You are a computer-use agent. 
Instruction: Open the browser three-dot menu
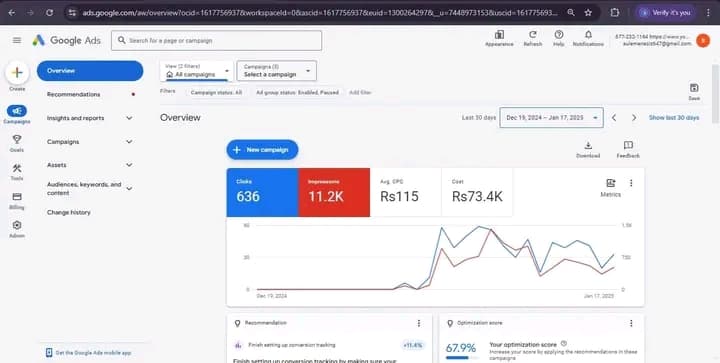point(708,13)
